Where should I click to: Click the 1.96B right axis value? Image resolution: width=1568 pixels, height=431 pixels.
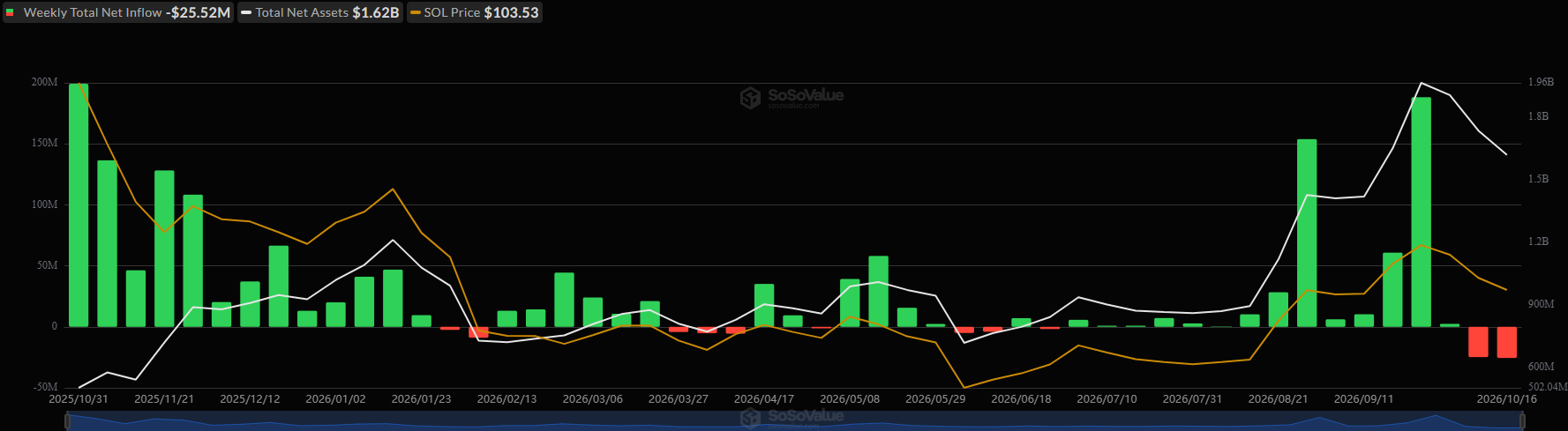1541,82
